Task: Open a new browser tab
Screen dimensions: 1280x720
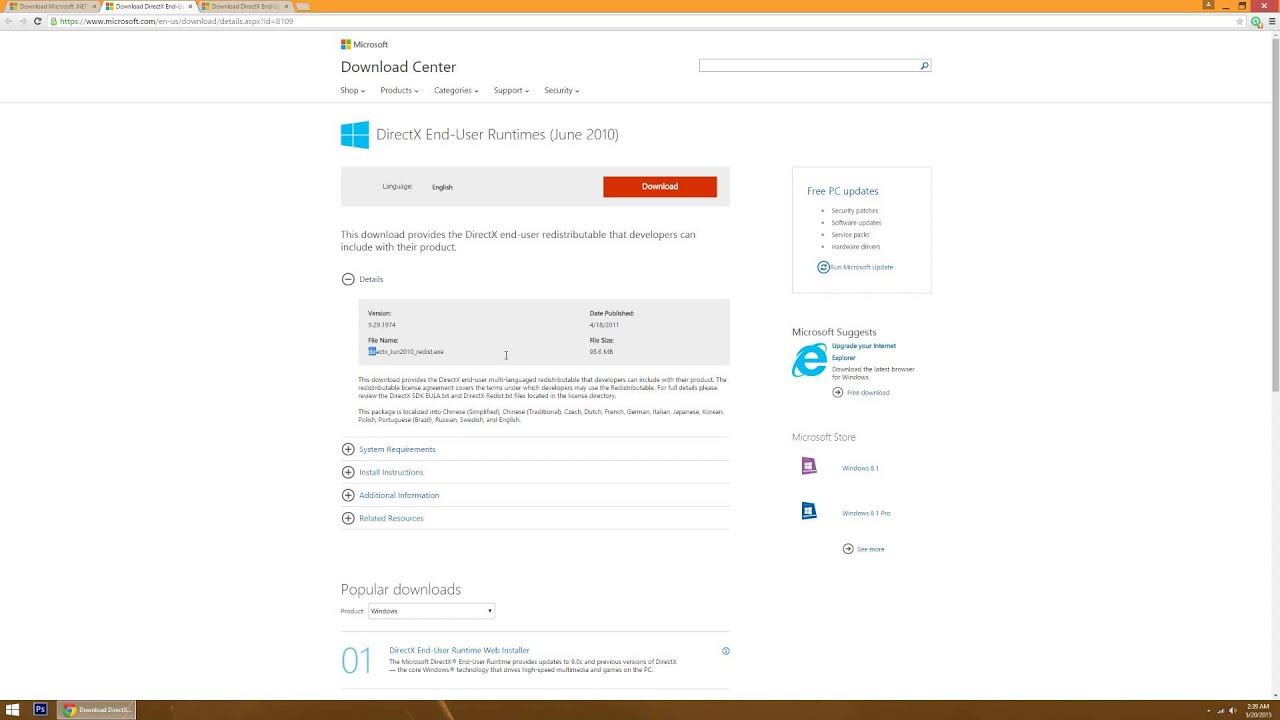Action: [302, 6]
